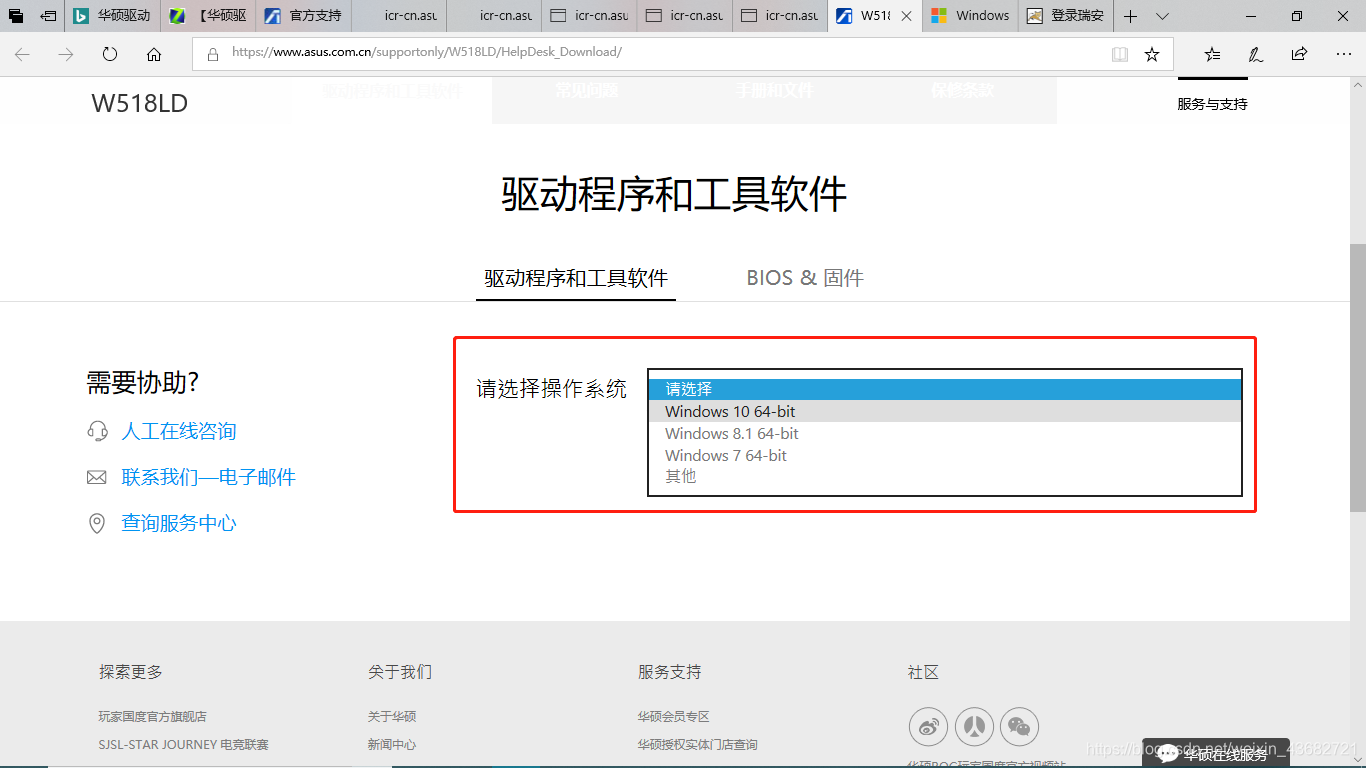The width and height of the screenshot is (1366, 768).
Task: Click the 探索更多 footer heading
Action: 130,672
